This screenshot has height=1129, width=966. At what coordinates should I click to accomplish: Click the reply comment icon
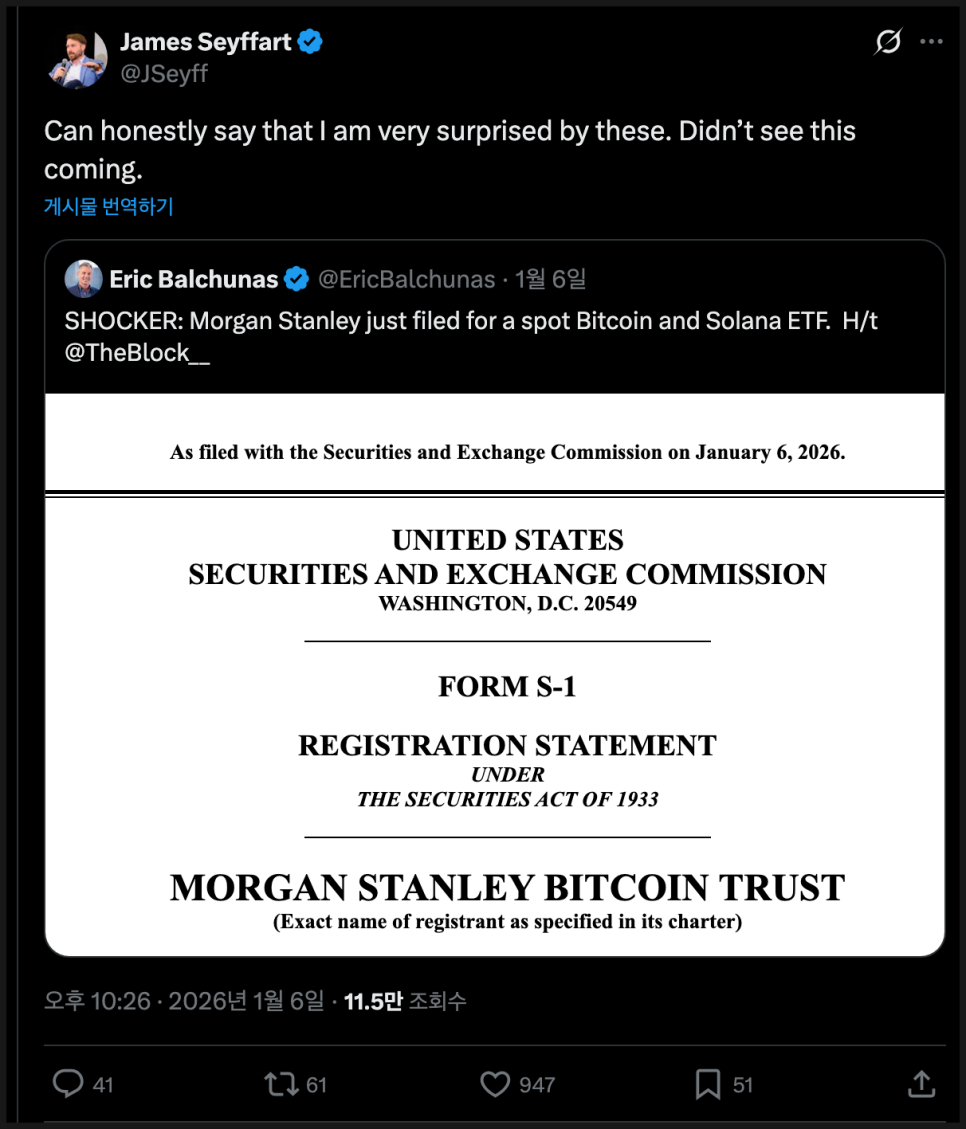click(x=68, y=1083)
